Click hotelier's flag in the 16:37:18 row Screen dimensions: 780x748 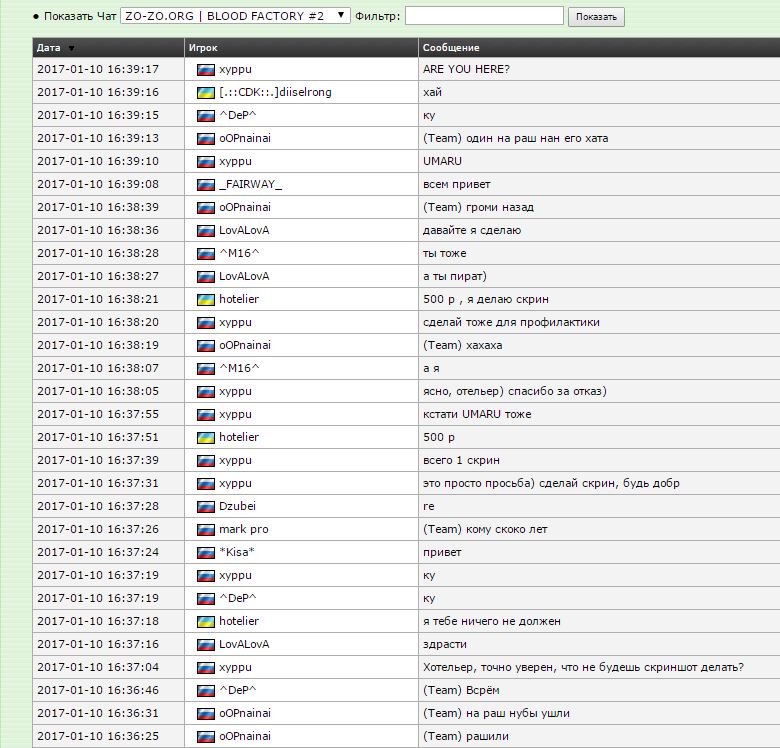click(206, 621)
